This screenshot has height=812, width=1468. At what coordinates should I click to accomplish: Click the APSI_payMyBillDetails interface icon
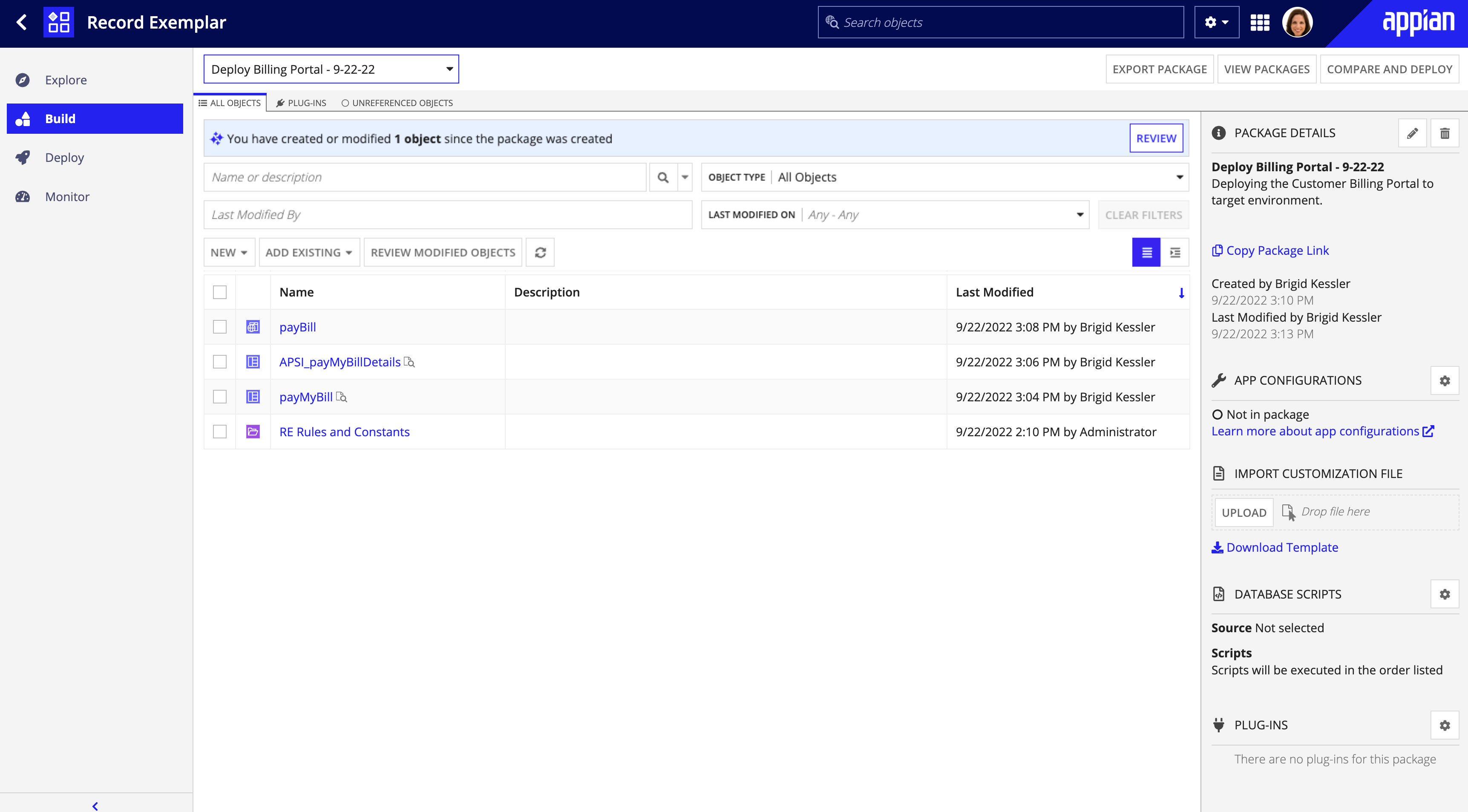[x=253, y=362]
